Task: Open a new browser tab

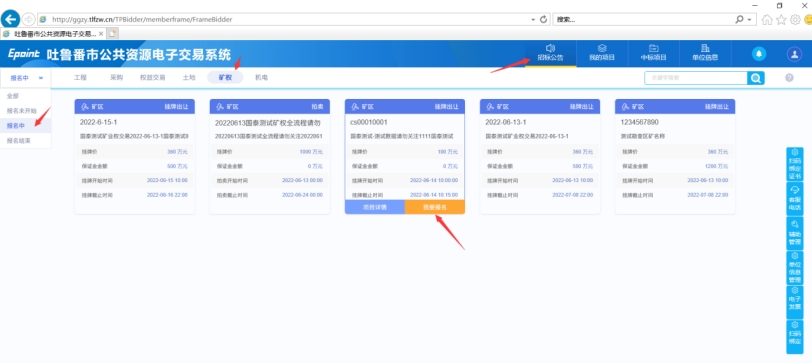Action: [112, 34]
